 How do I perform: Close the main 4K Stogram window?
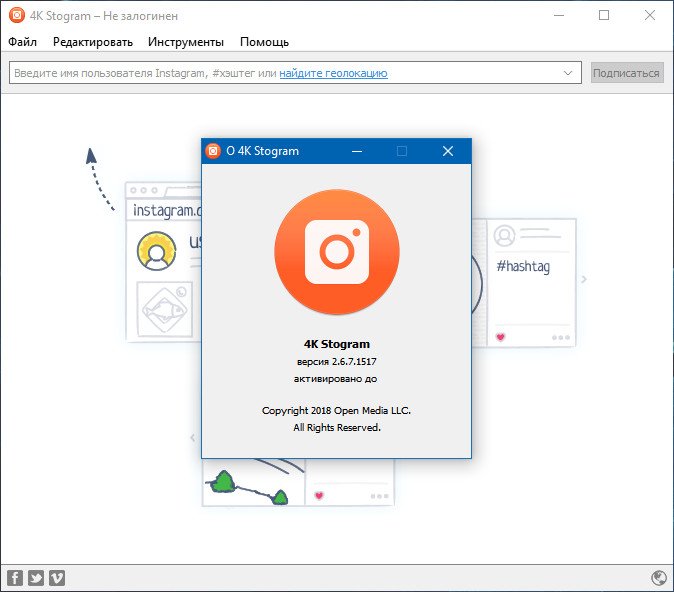(x=650, y=15)
